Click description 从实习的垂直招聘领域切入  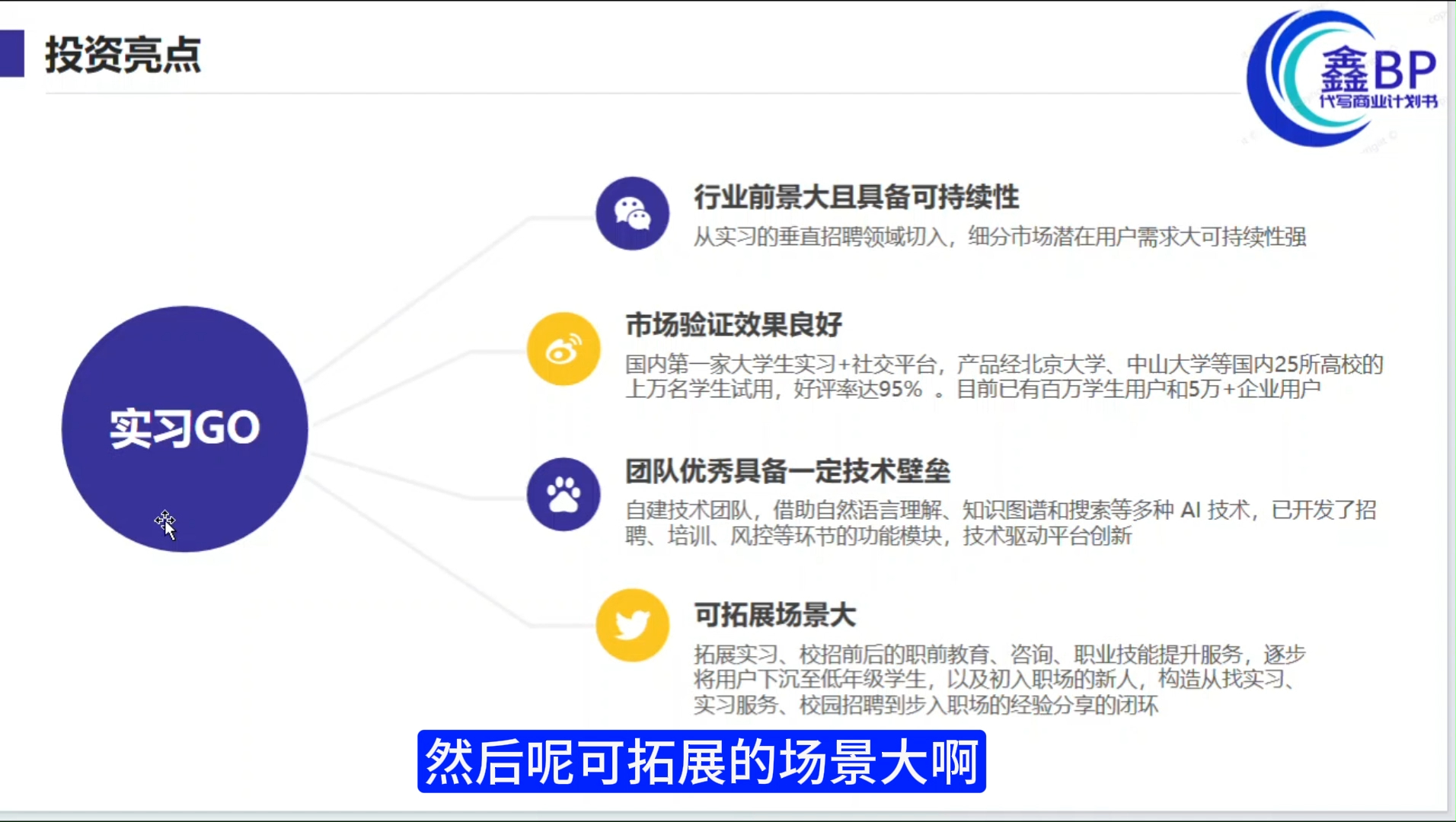[999, 237]
